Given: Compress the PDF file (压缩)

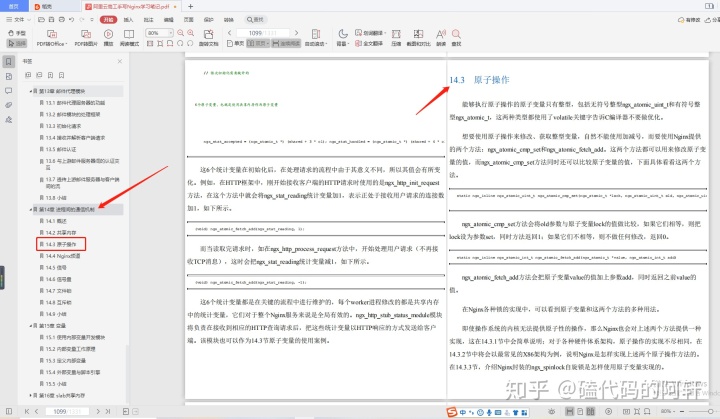Looking at the screenshot, I should 396,38.
